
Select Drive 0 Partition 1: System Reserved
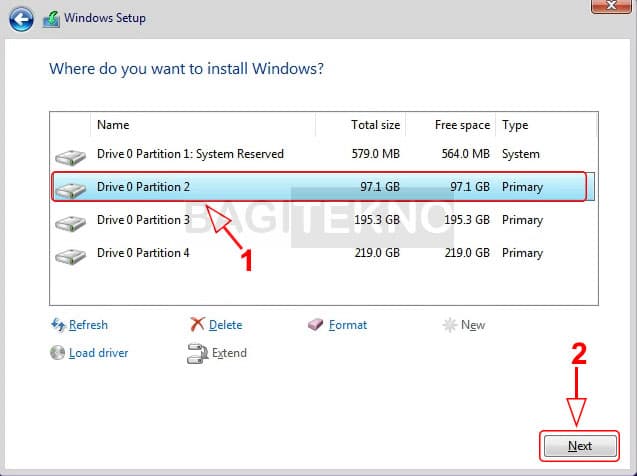tap(323, 154)
